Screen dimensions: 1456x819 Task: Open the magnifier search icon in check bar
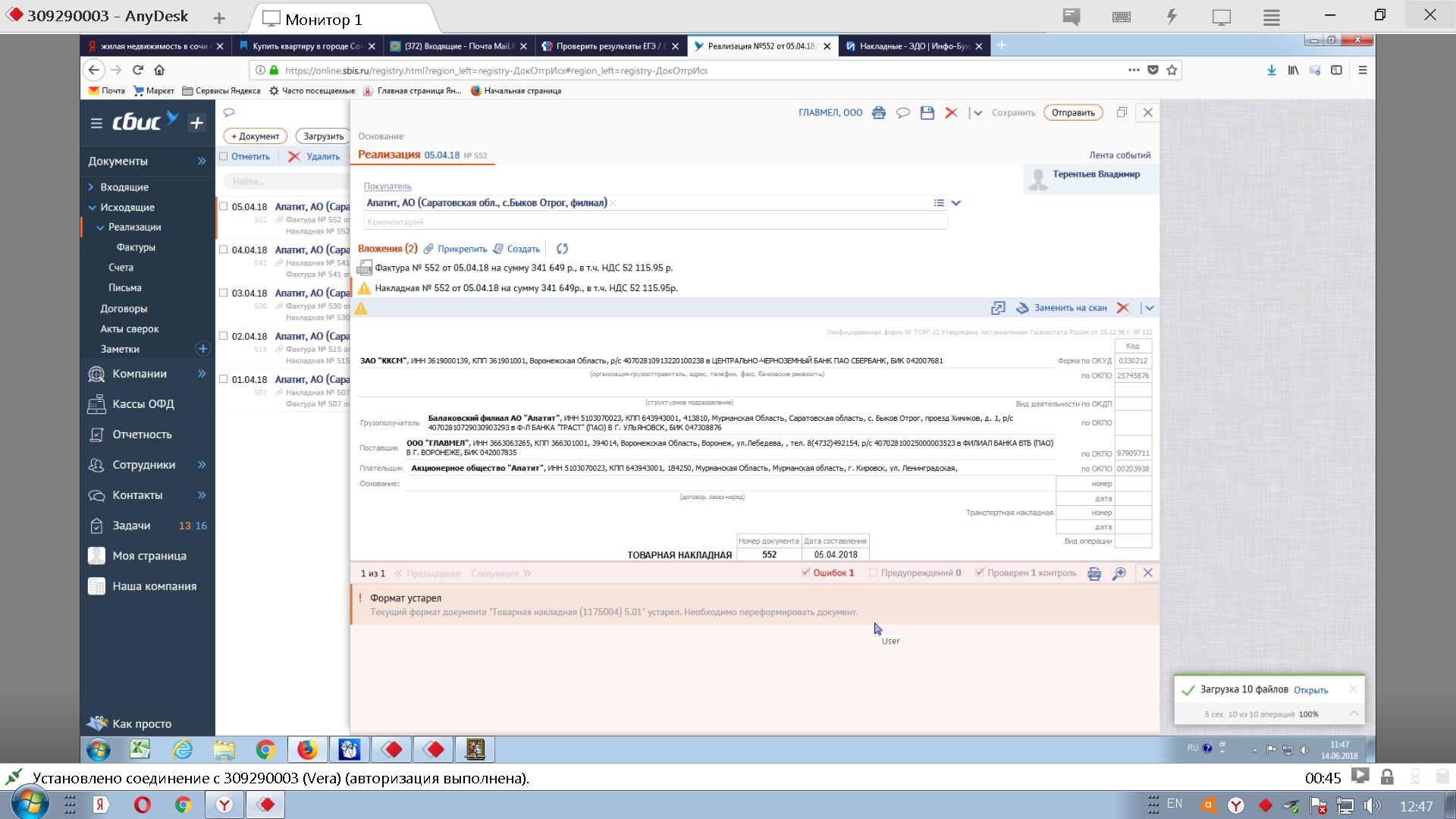(x=1119, y=573)
